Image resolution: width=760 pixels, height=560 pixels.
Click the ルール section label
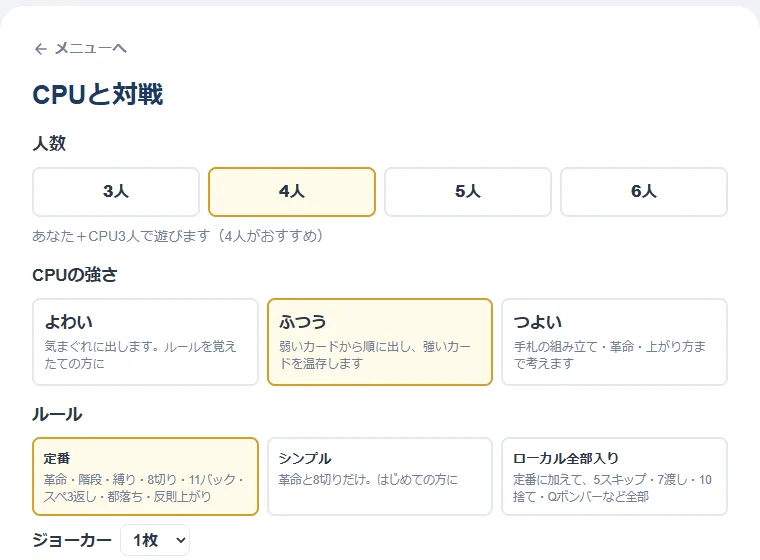(x=57, y=414)
